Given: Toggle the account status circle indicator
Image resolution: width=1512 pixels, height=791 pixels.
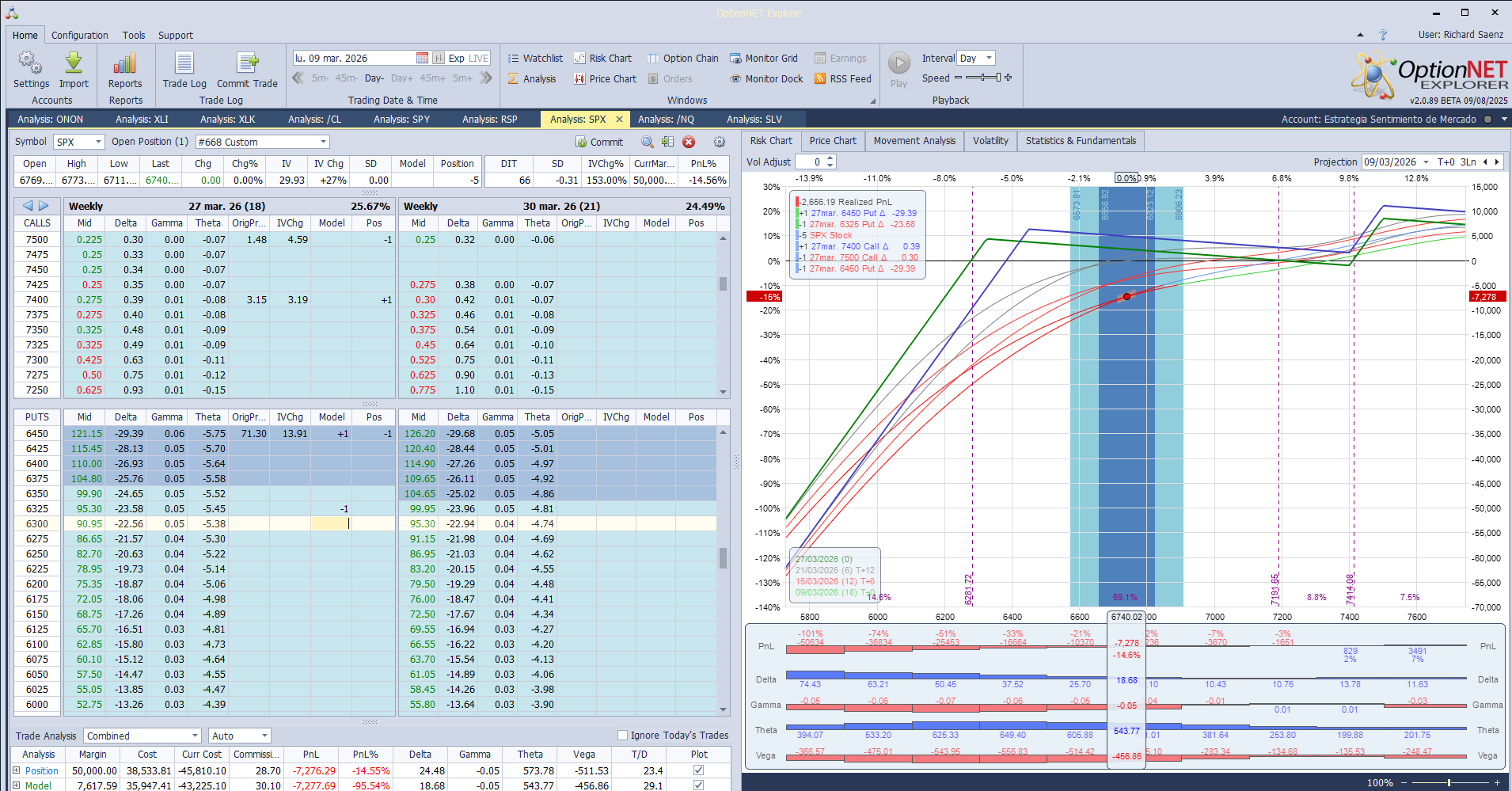Looking at the screenshot, I should click(x=1487, y=120).
